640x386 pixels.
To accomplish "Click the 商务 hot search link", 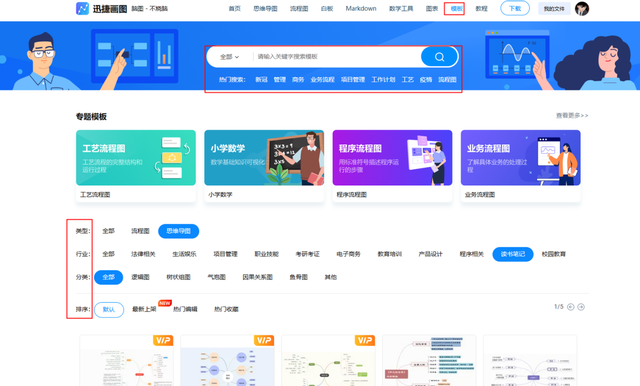I will tap(298, 80).
